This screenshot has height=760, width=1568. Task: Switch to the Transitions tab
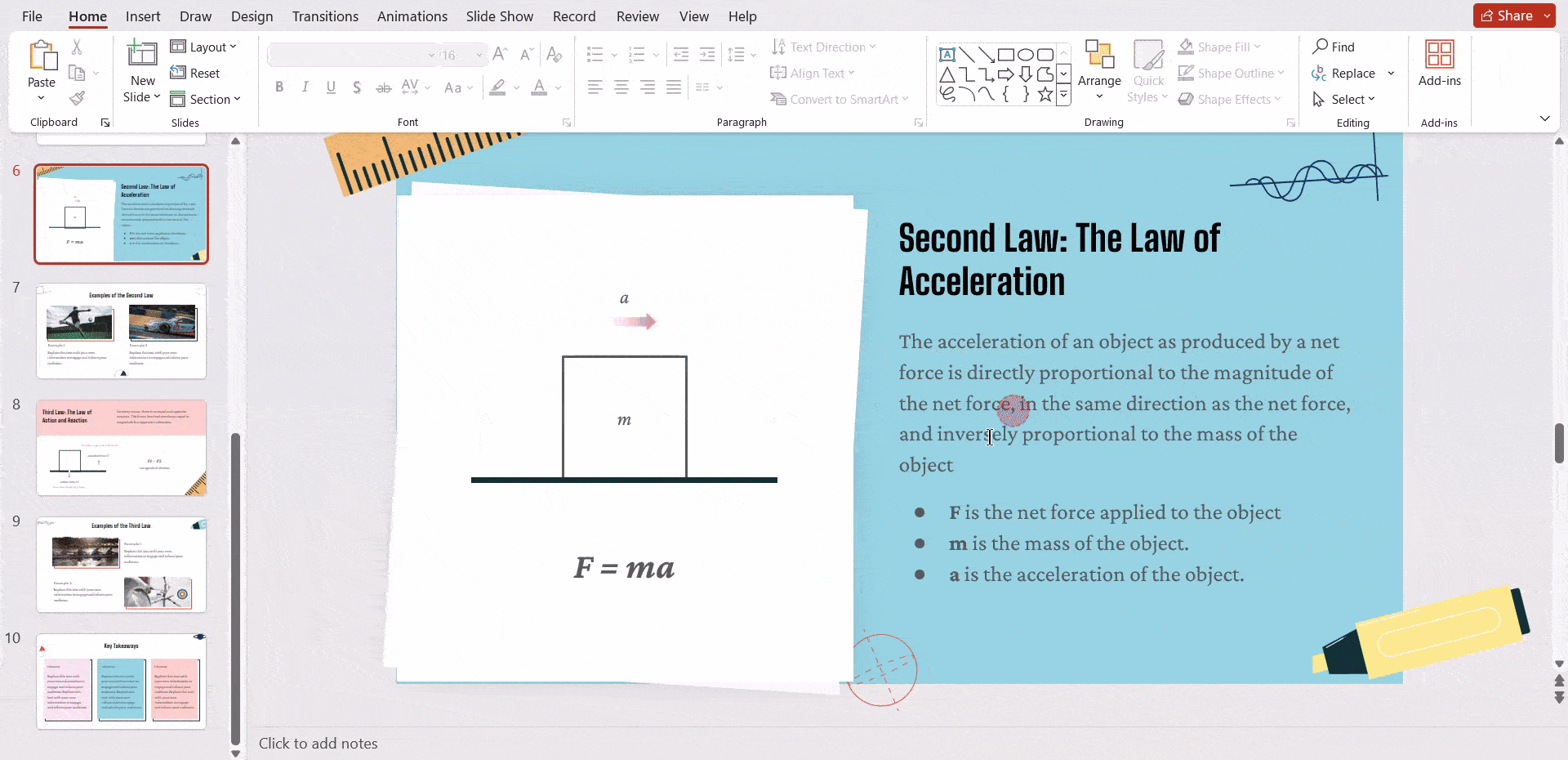[x=325, y=16]
